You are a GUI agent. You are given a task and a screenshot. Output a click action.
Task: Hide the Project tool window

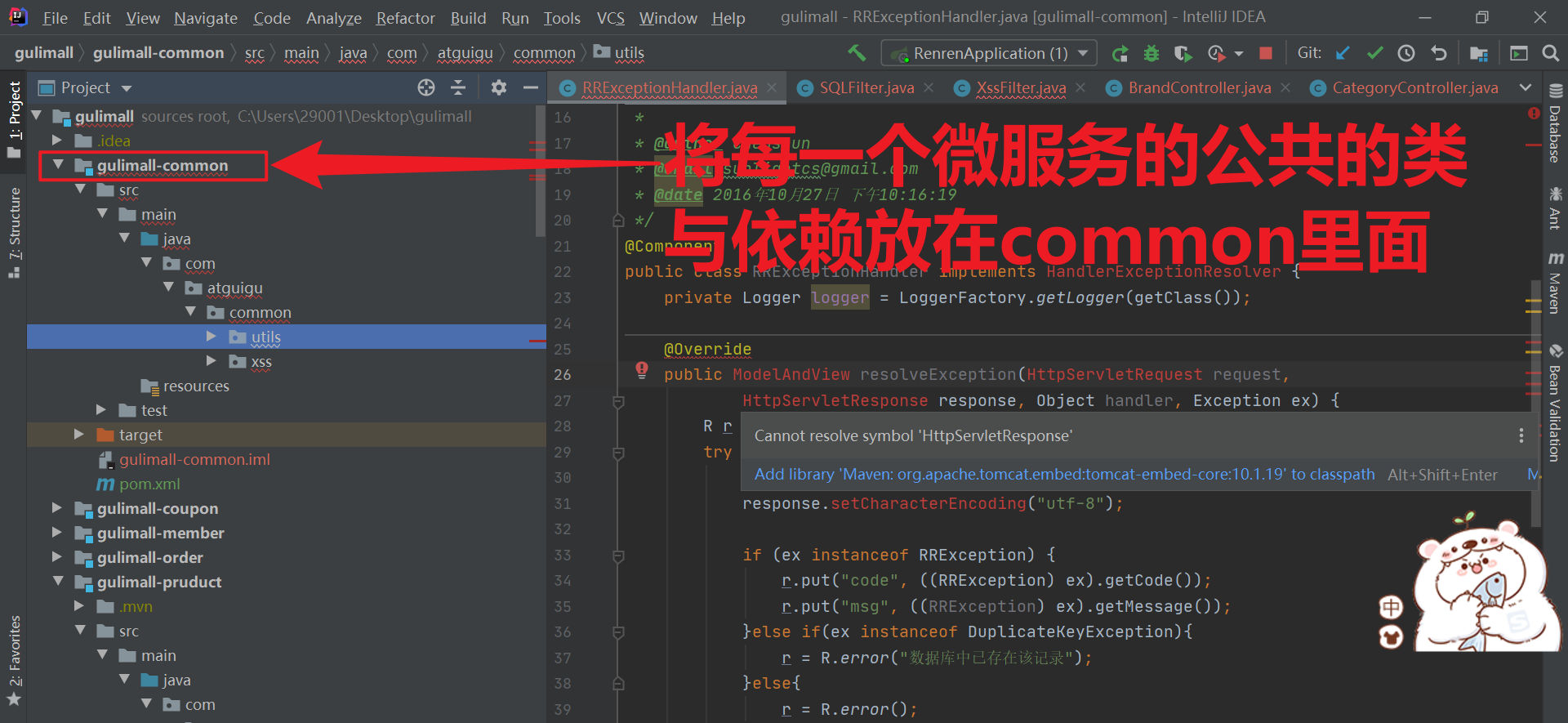pos(531,87)
